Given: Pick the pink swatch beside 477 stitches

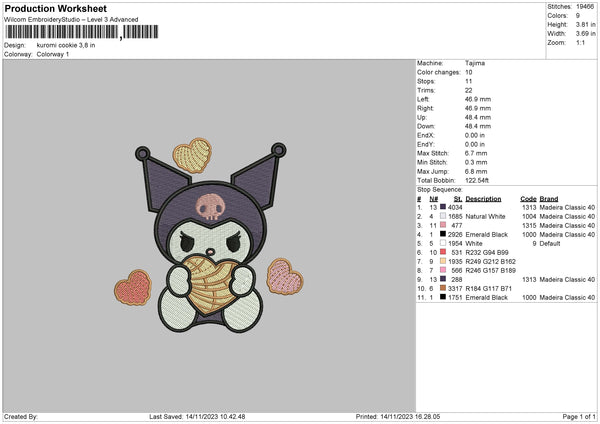Looking at the screenshot, I should tap(443, 225).
